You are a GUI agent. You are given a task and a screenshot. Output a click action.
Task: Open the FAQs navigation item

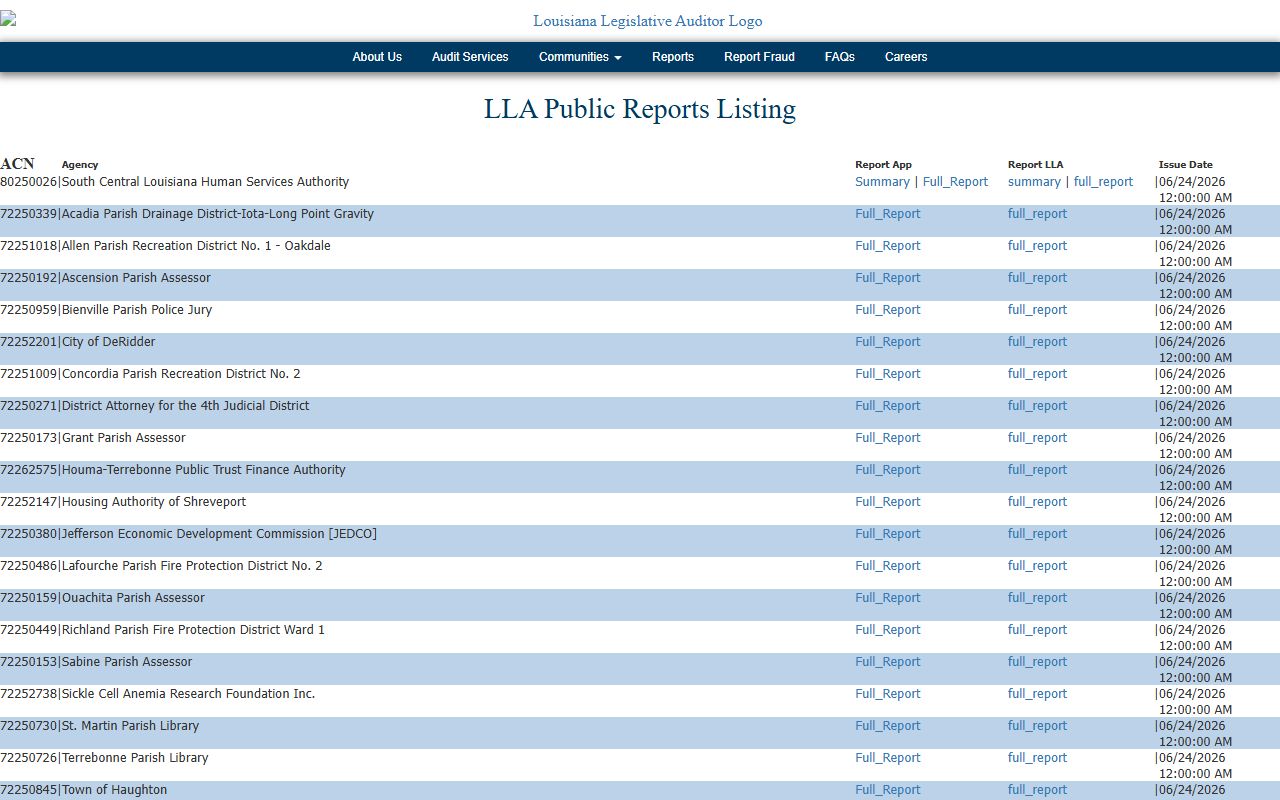point(840,57)
